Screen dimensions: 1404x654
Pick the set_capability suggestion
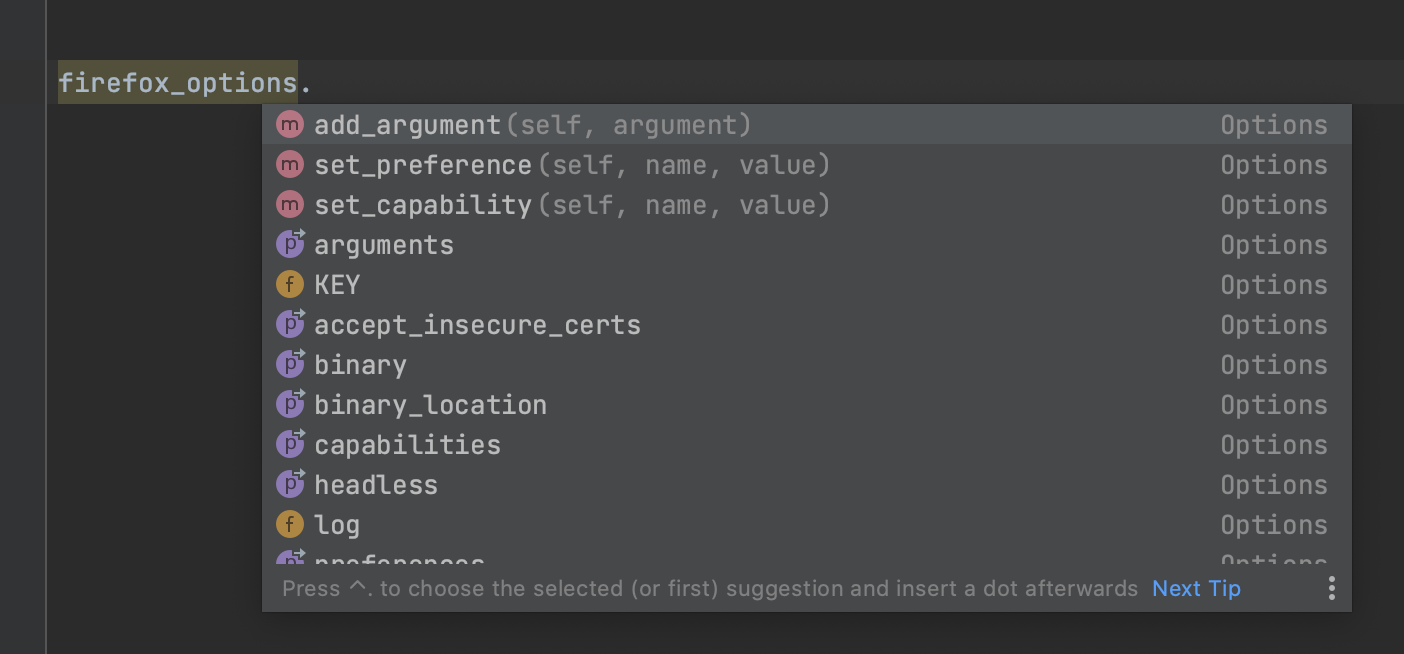click(423, 205)
